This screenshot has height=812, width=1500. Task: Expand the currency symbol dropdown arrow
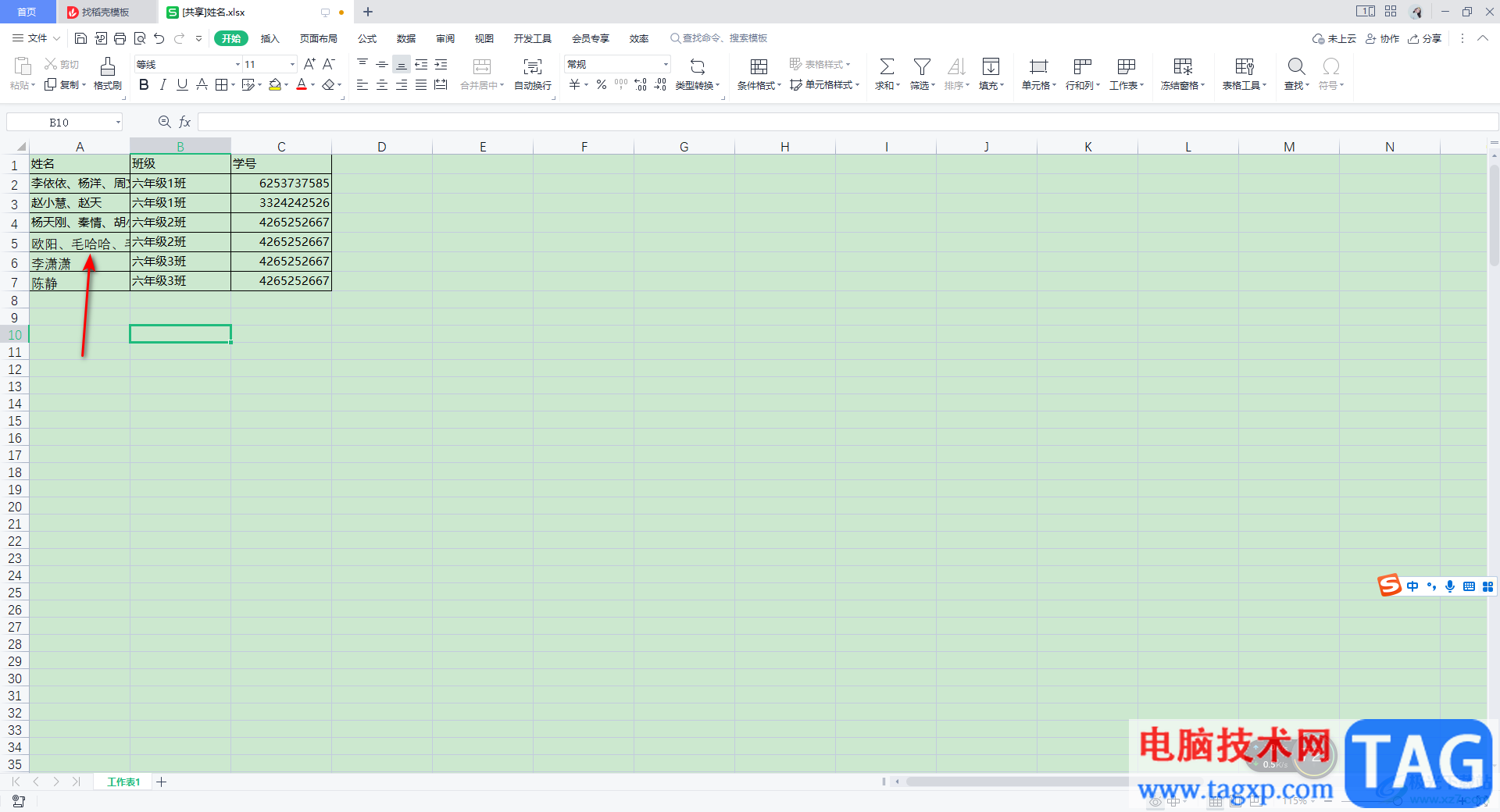[x=587, y=84]
